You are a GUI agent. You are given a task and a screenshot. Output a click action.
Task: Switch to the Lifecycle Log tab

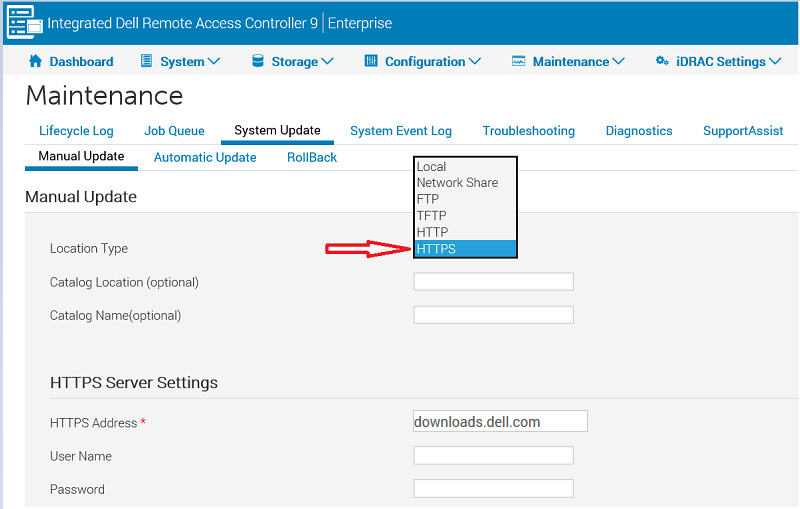point(76,131)
